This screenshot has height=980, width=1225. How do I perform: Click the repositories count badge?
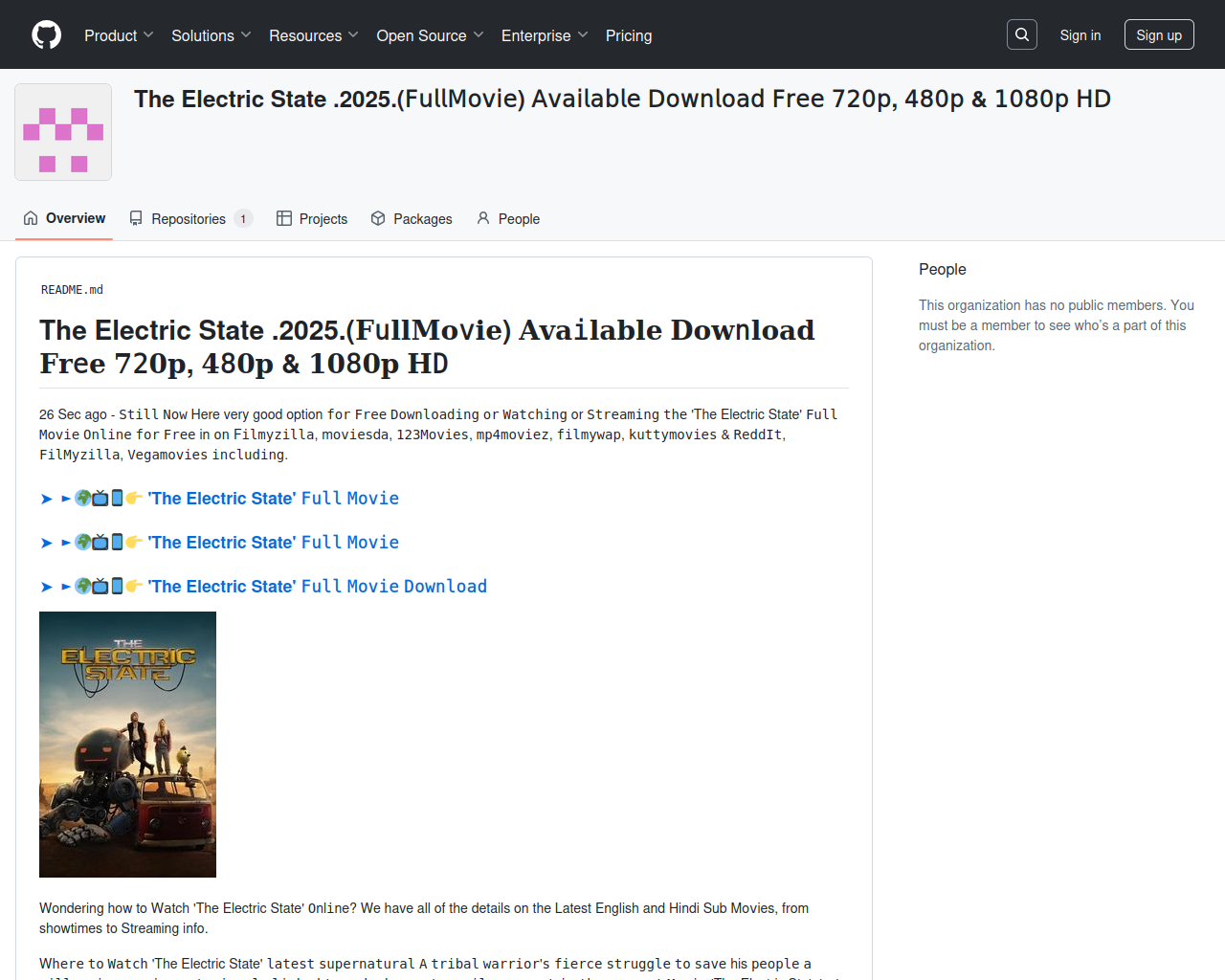[243, 219]
